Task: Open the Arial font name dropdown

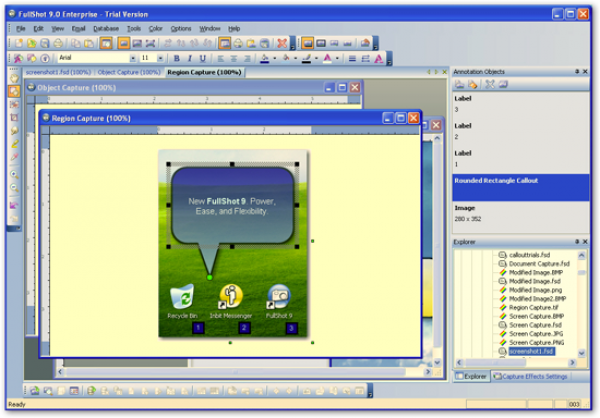Action: coord(132,59)
